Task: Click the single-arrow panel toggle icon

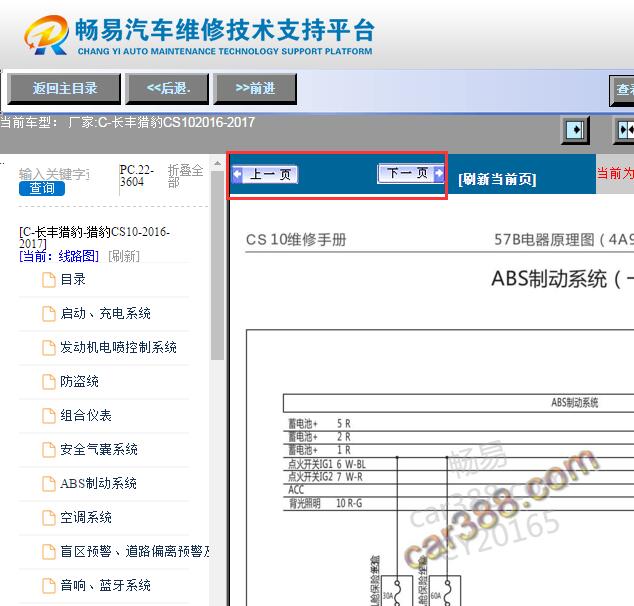Action: [575, 130]
